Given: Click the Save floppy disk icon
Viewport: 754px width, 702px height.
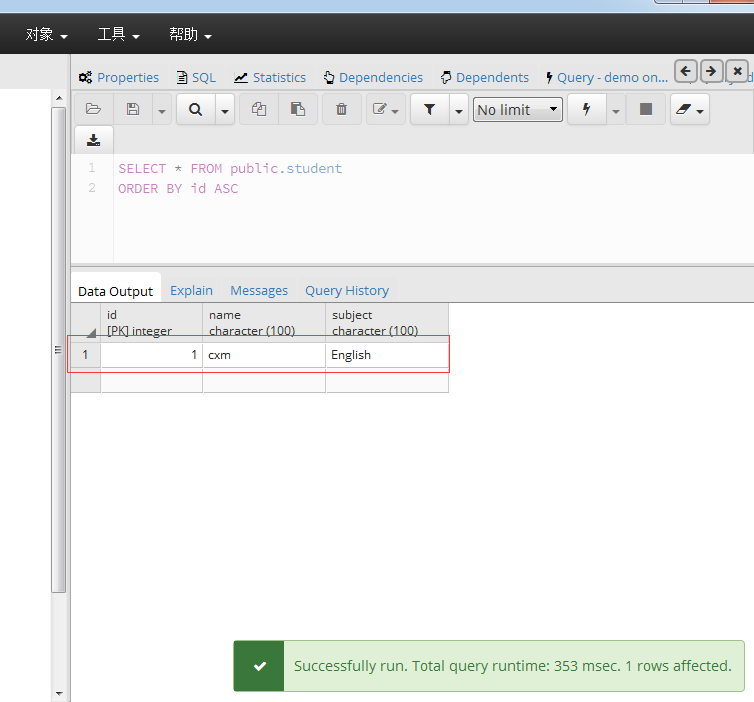Looking at the screenshot, I should [x=133, y=110].
